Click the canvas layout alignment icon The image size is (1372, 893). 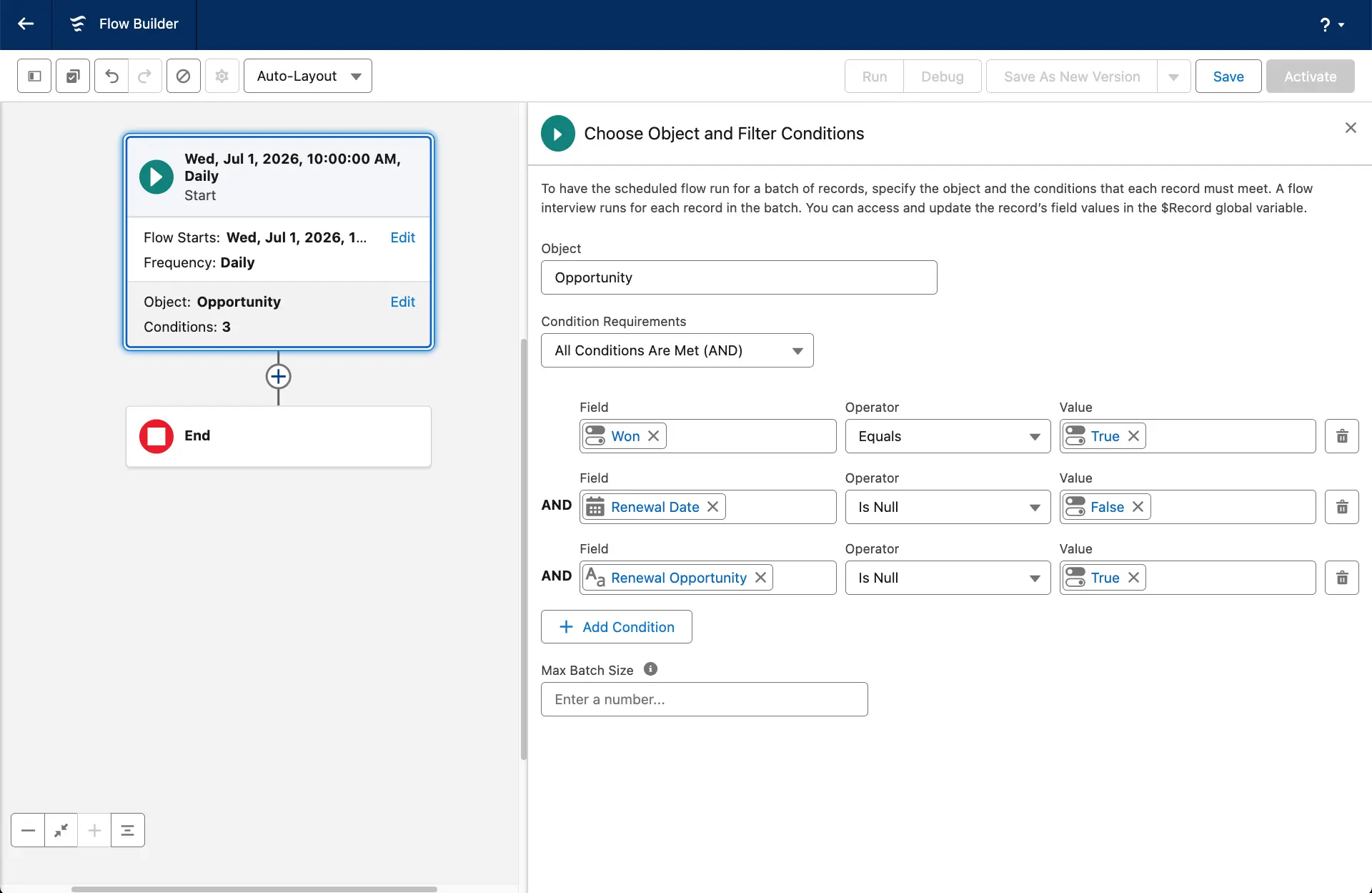128,830
